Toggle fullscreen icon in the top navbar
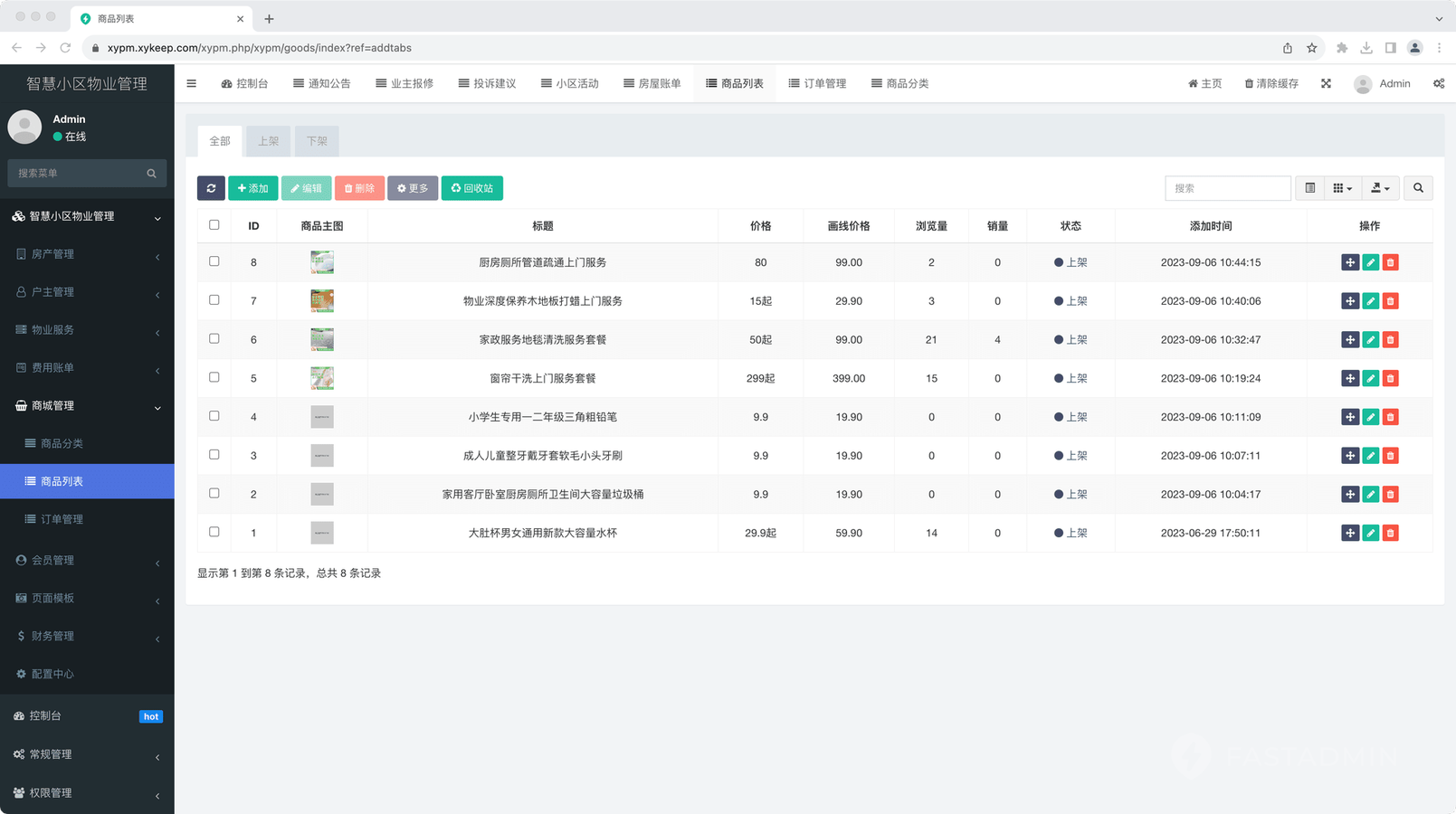Screen dimensions: 1456x814 [x=1326, y=83]
